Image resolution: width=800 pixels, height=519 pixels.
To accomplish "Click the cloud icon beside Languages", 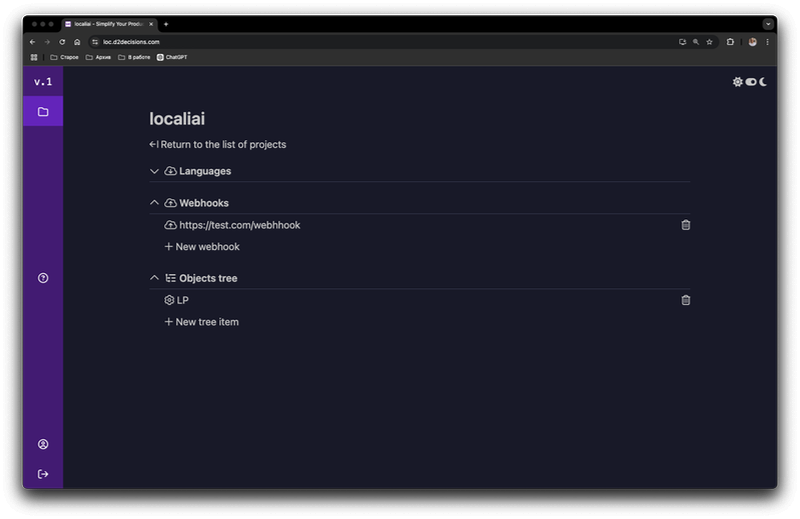I will (x=170, y=171).
